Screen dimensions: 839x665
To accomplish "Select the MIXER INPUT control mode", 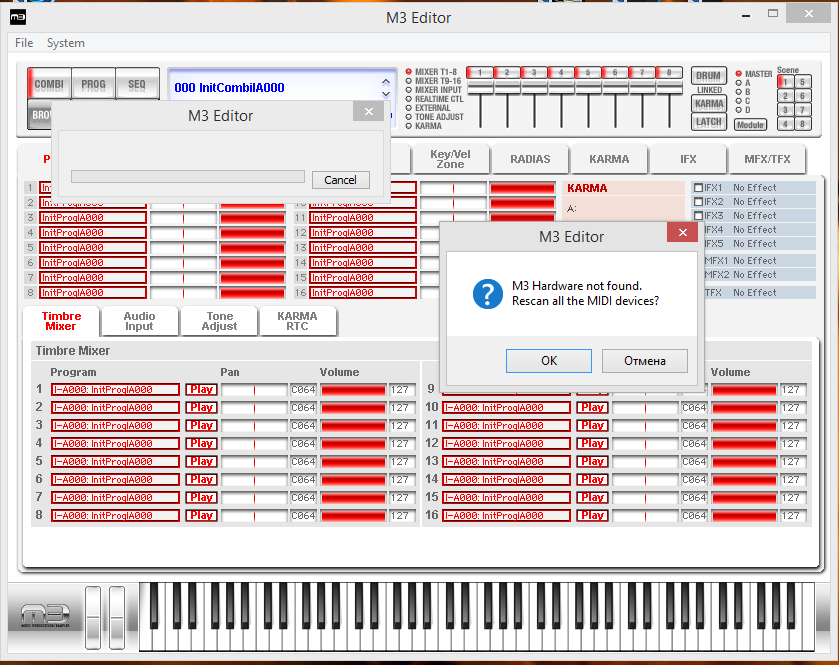I will coord(409,90).
